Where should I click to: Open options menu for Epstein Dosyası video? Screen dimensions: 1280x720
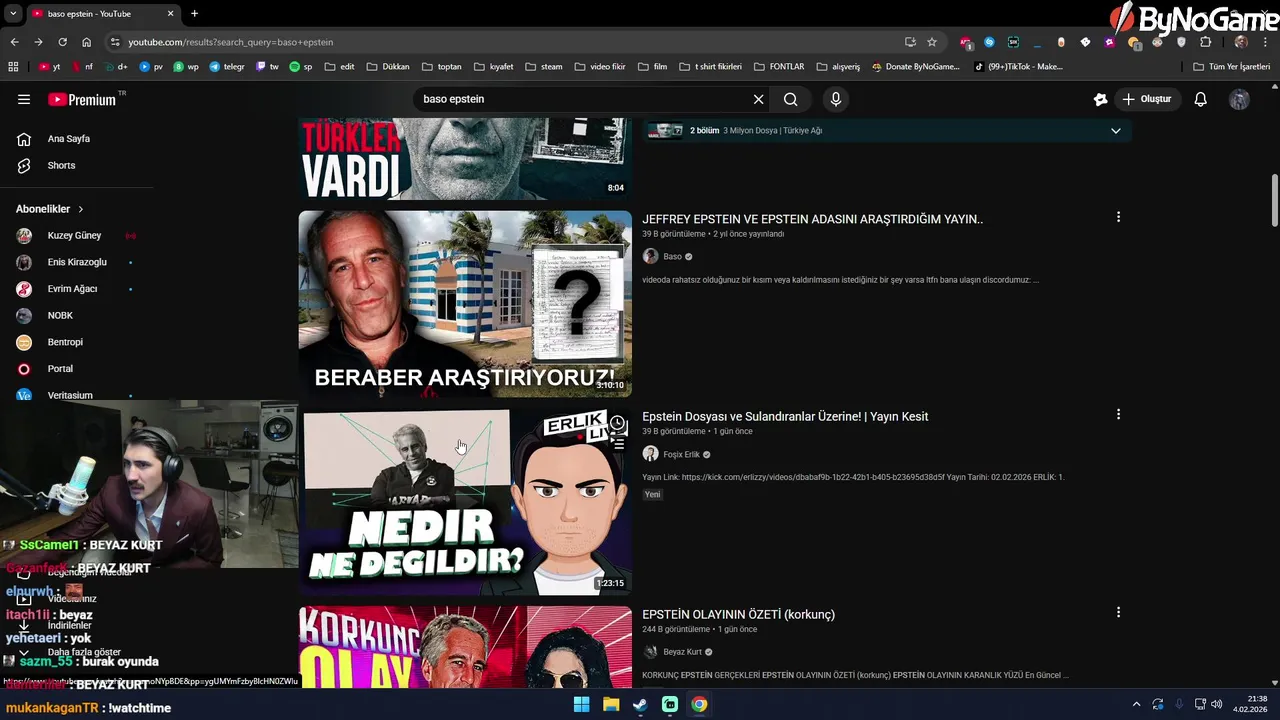tap(1118, 414)
